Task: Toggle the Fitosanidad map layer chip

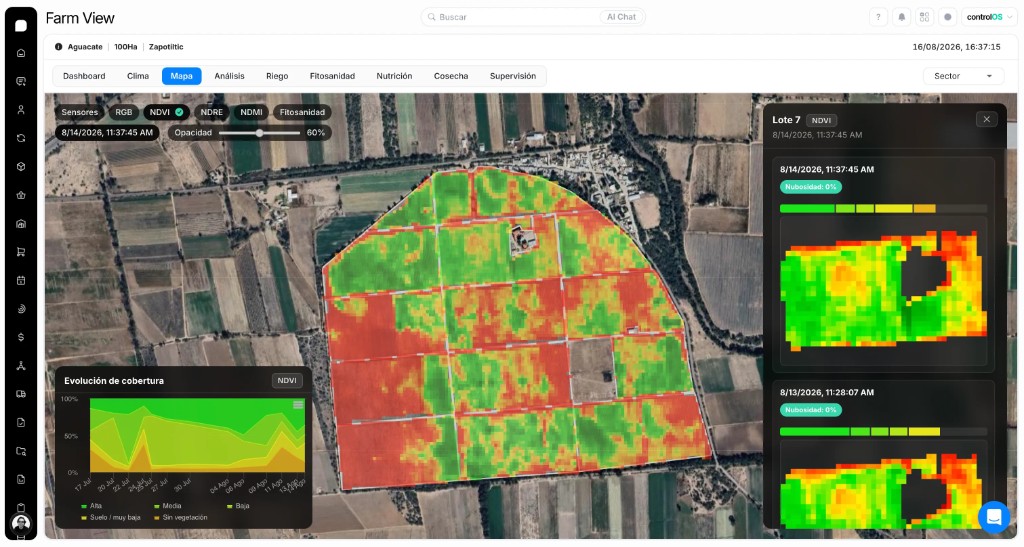Action: (302, 112)
